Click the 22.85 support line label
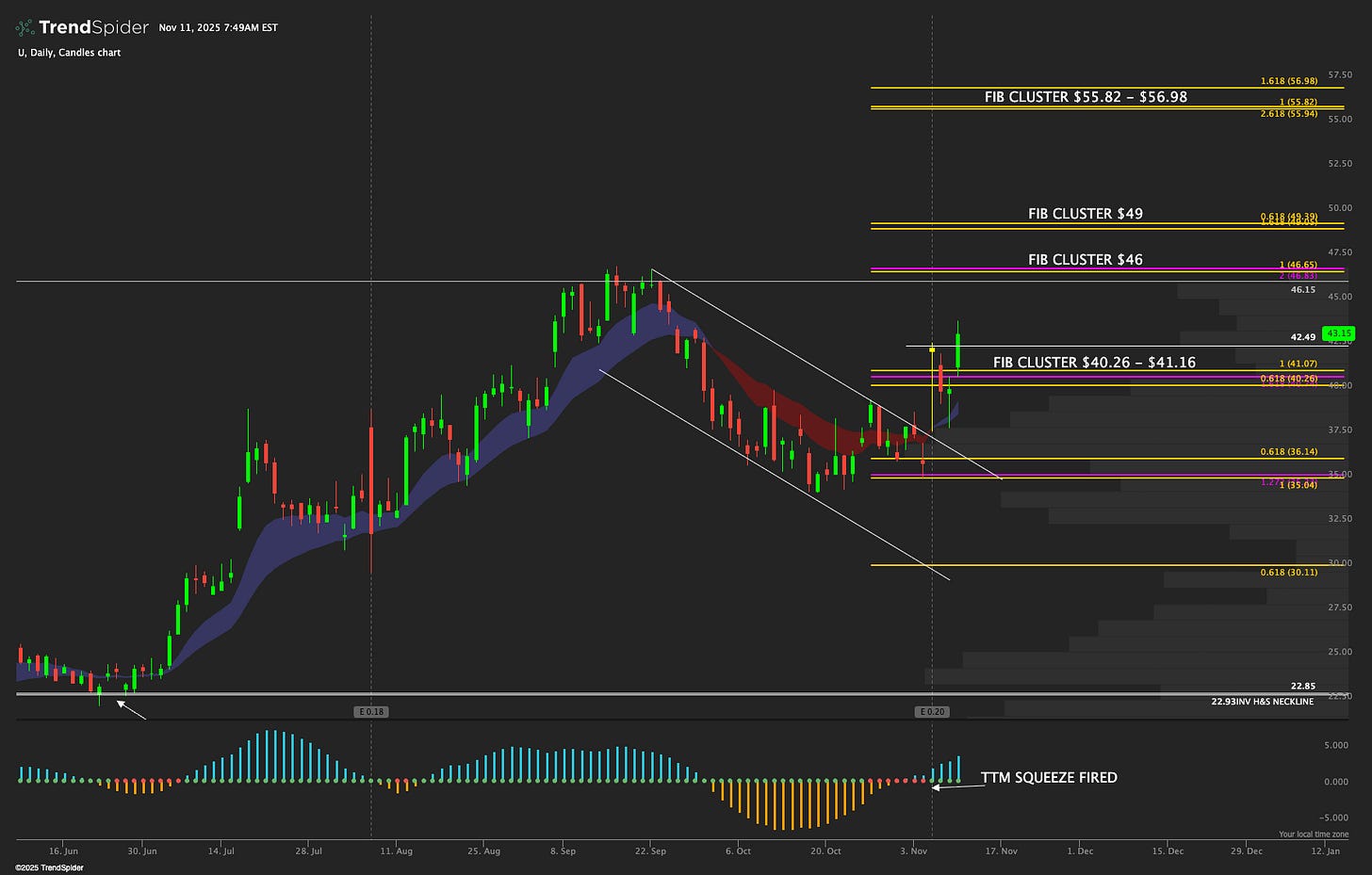The width and height of the screenshot is (1372, 875). [x=1303, y=687]
